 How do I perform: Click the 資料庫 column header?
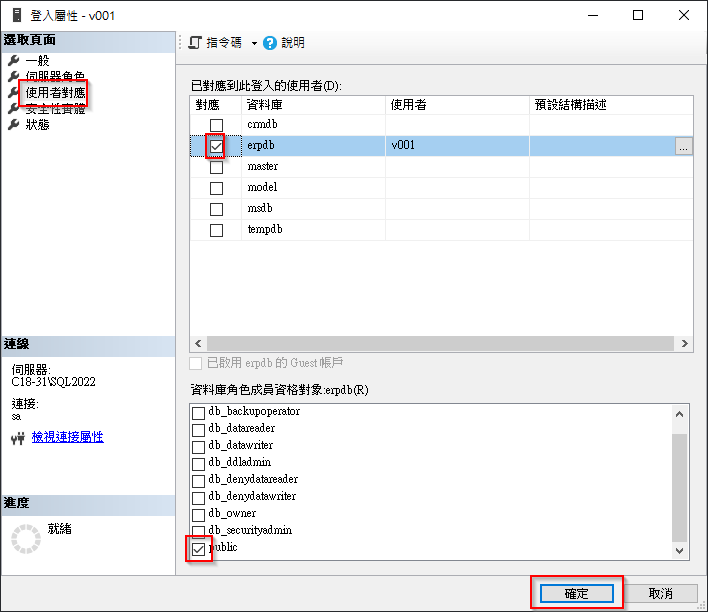pos(313,105)
